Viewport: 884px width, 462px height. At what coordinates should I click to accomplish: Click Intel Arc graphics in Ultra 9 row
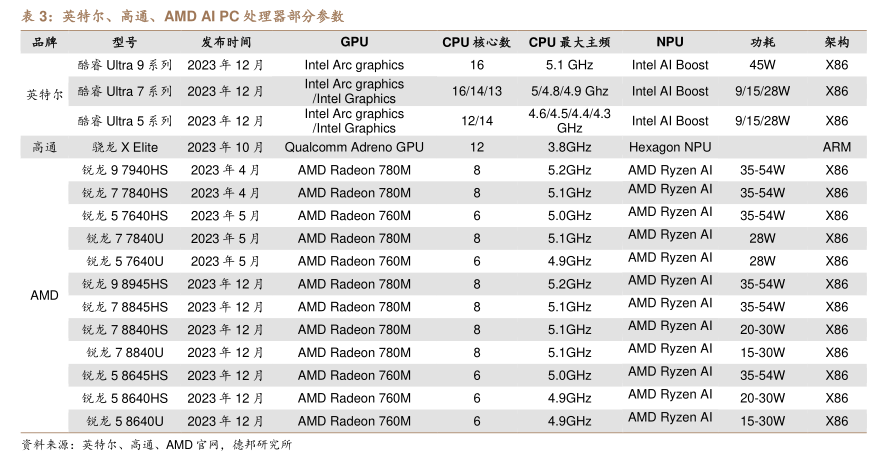pos(354,65)
